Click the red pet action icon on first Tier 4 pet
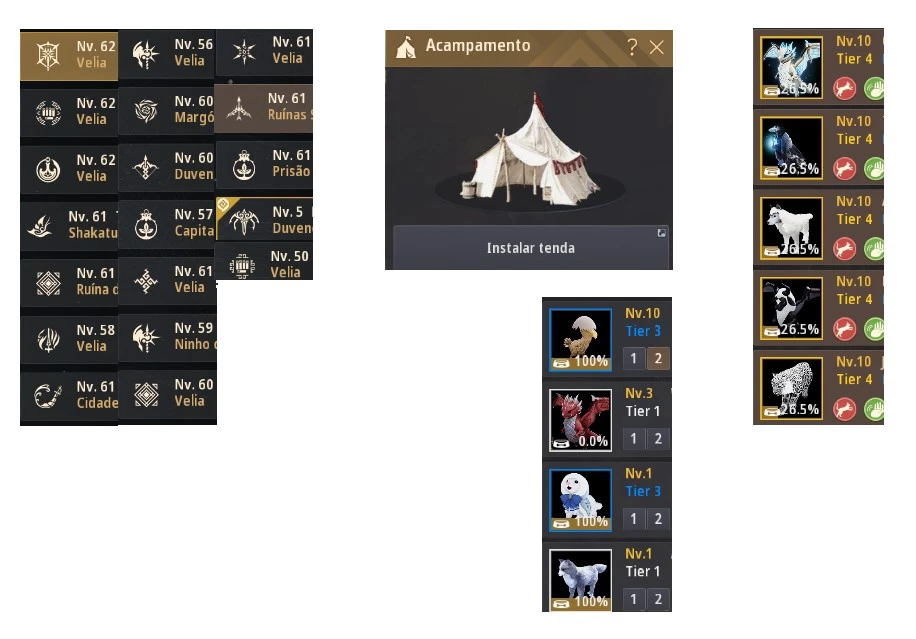This screenshot has width=916, height=639. pyautogui.click(x=844, y=89)
